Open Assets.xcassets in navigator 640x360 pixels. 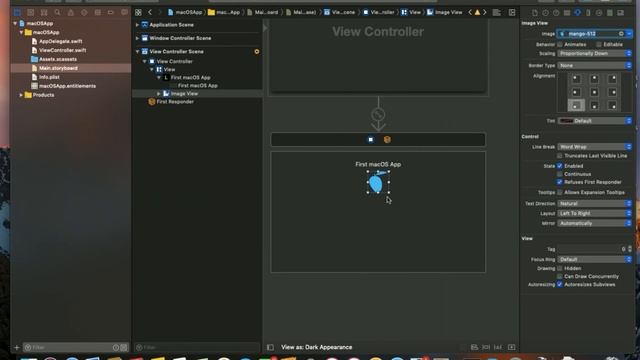[58, 59]
